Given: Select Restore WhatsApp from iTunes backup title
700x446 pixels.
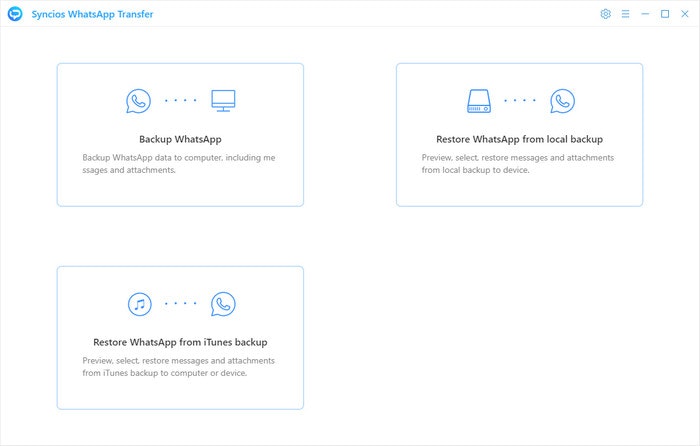Looking at the screenshot, I should (180, 342).
